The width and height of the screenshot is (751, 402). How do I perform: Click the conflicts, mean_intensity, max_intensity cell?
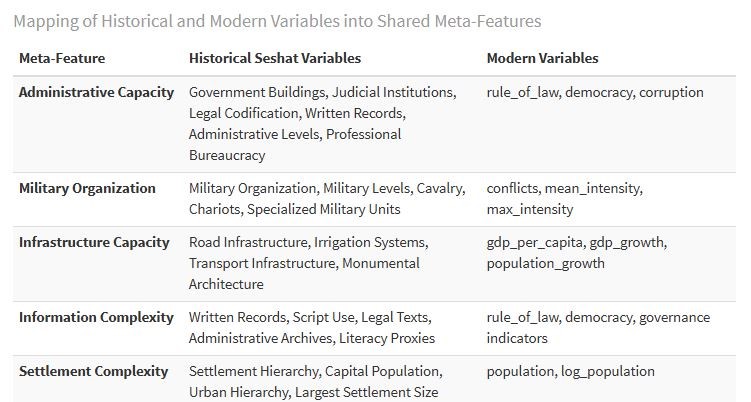[565, 199]
